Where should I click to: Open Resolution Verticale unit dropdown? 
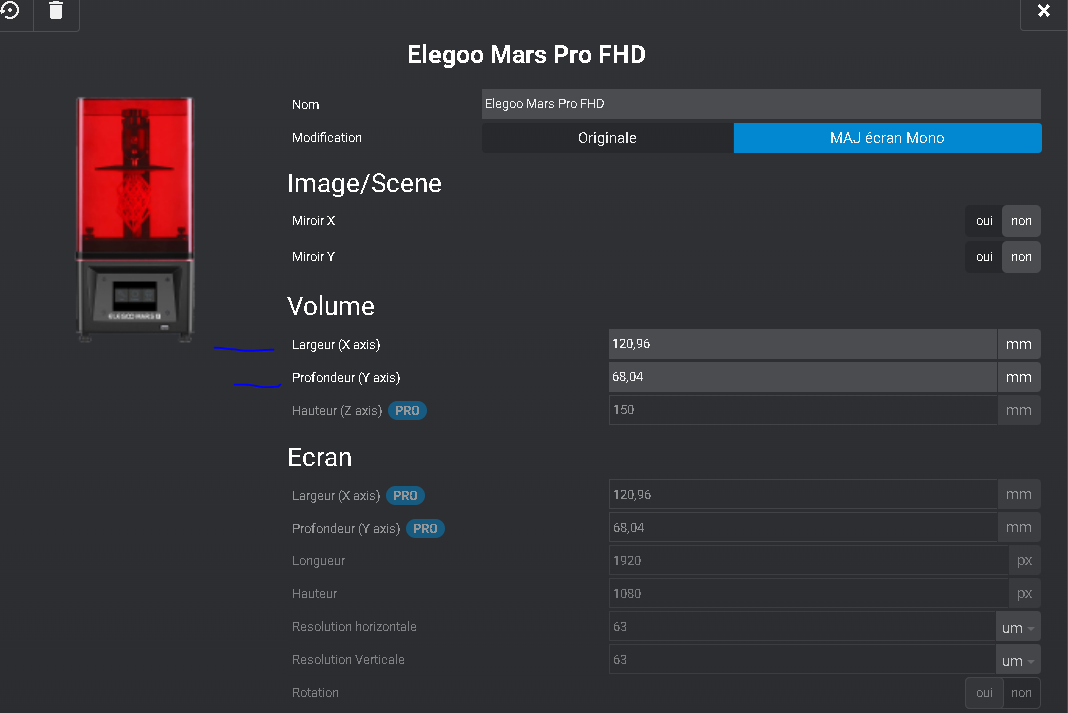point(1018,660)
